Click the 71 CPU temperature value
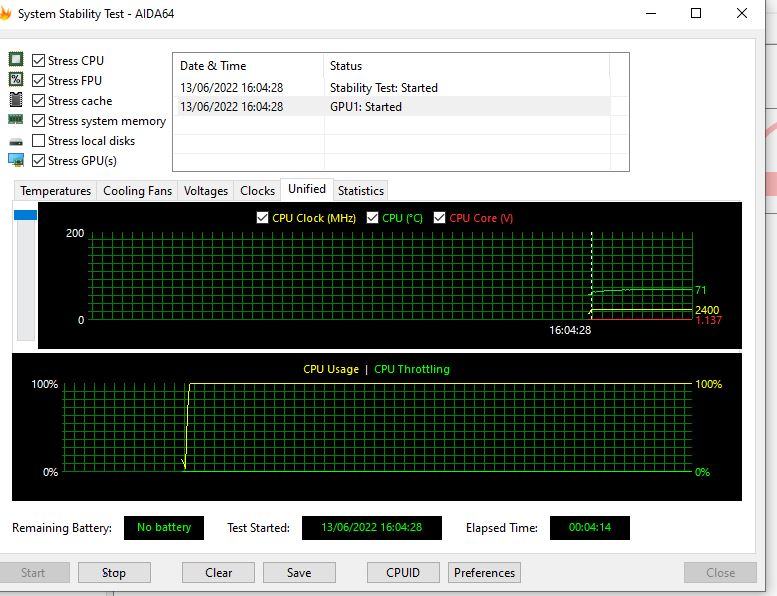The image size is (777, 596). tap(700, 290)
